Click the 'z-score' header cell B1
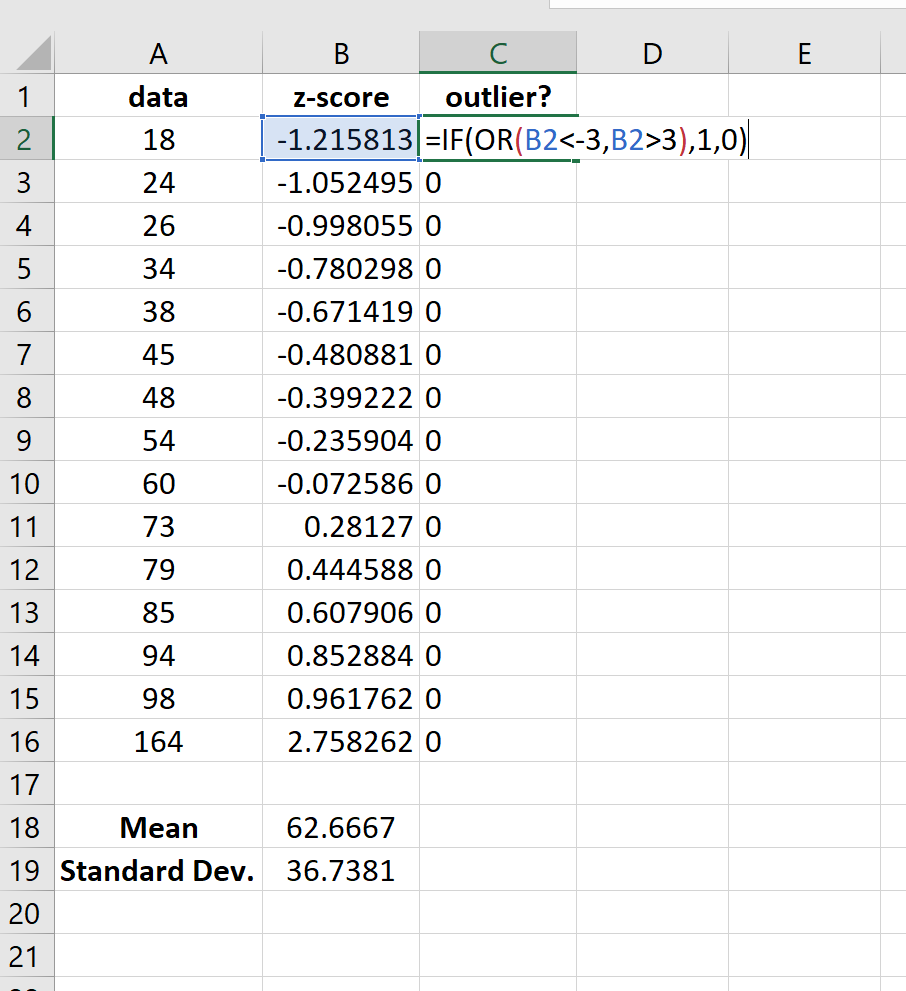Screen dimensions: 906x991 point(340,97)
